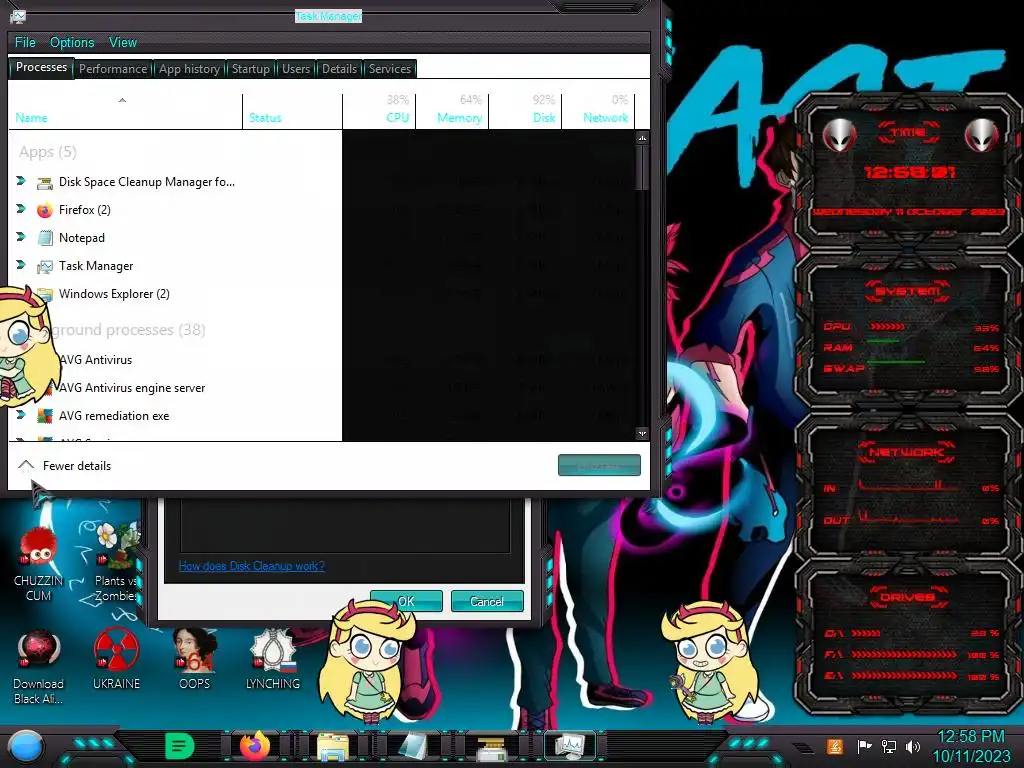The image size is (1024, 768).
Task: Open the Start orb on the taskbar
Action: coord(26,746)
